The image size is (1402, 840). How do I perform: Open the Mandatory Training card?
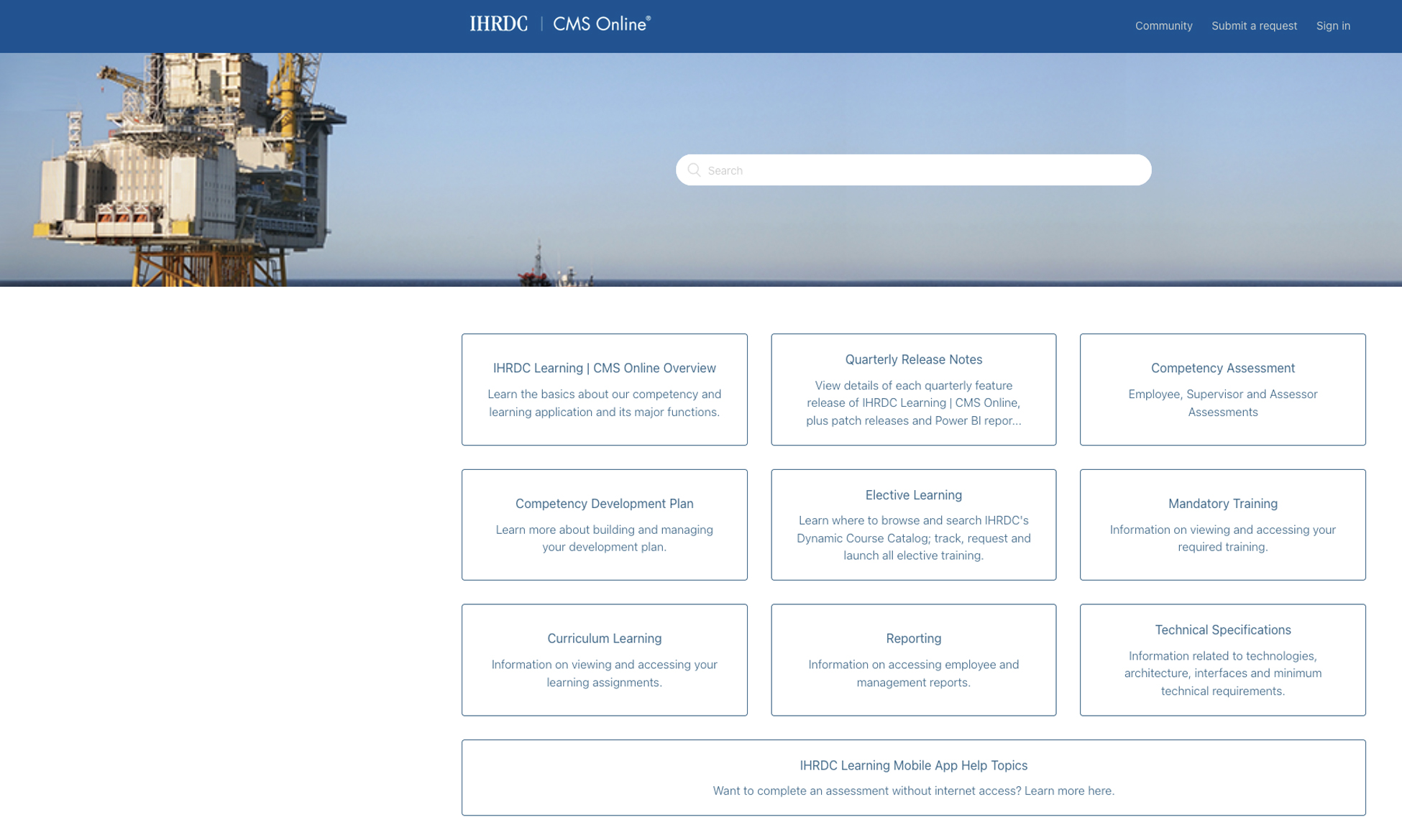1222,525
